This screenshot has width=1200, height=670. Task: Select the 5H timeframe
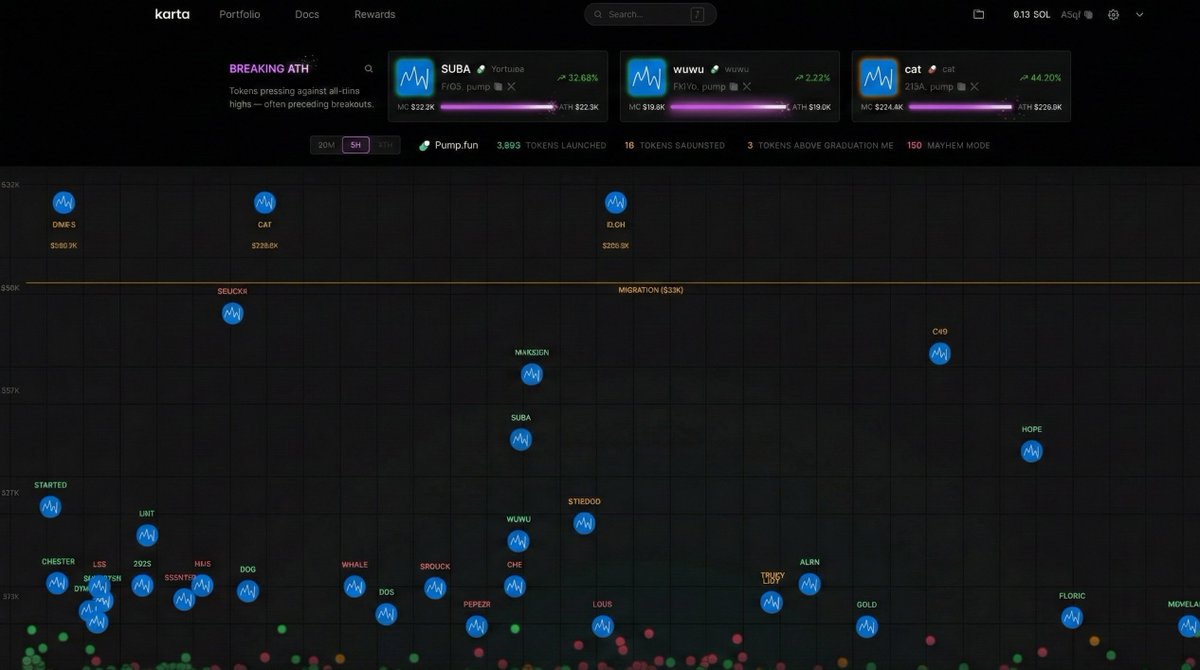(x=356, y=145)
